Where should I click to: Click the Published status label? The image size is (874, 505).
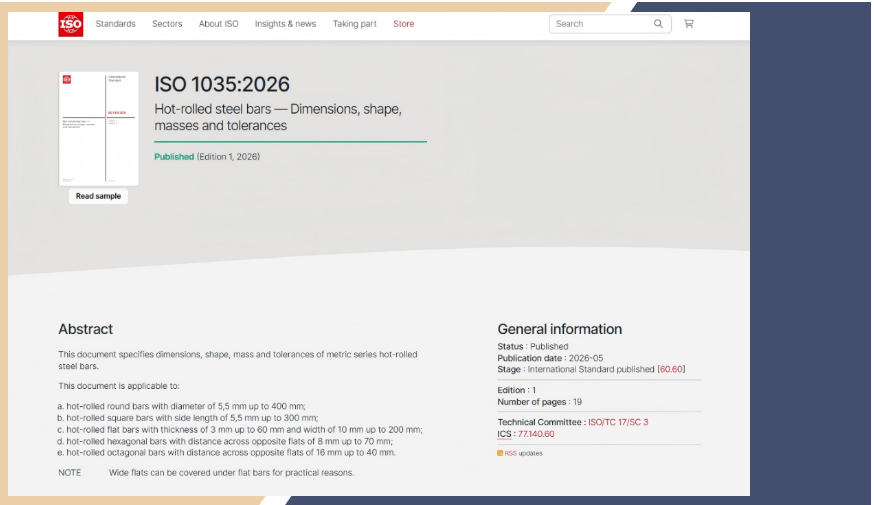click(x=174, y=157)
